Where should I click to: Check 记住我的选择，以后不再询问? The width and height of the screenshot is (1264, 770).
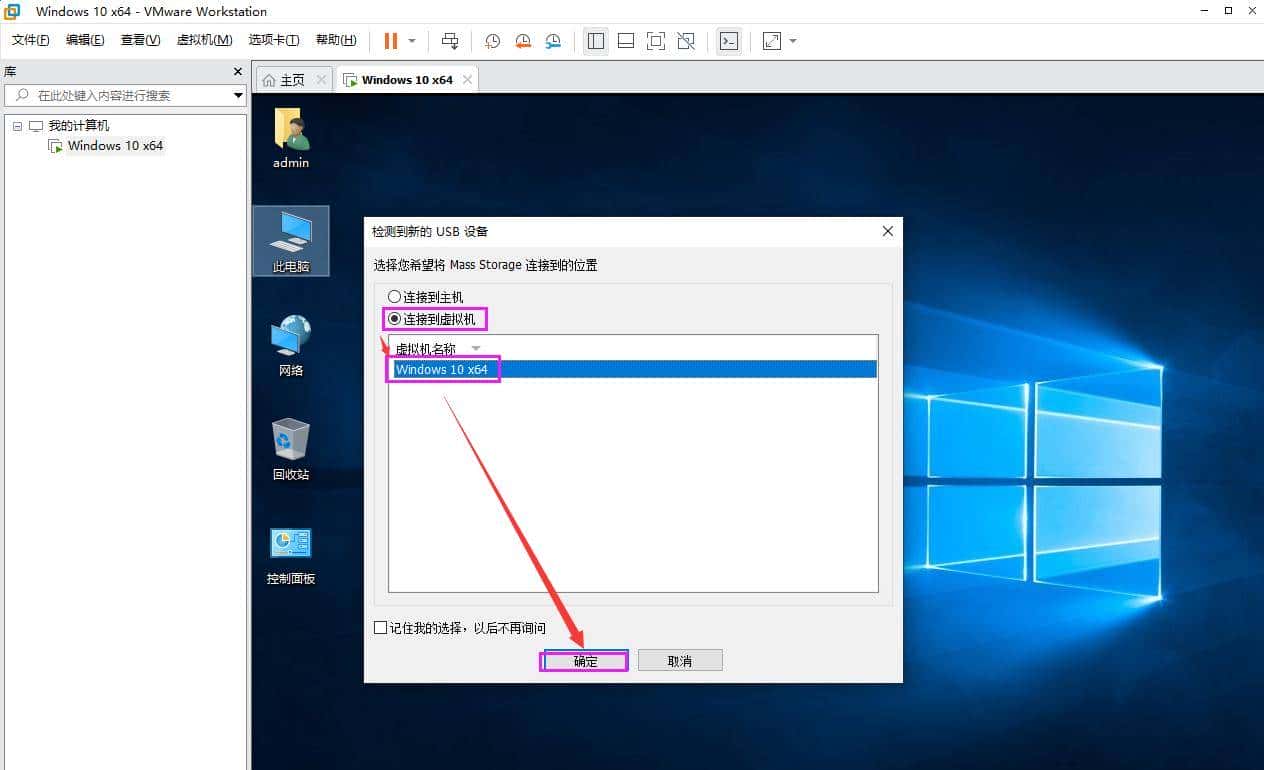(x=380, y=628)
